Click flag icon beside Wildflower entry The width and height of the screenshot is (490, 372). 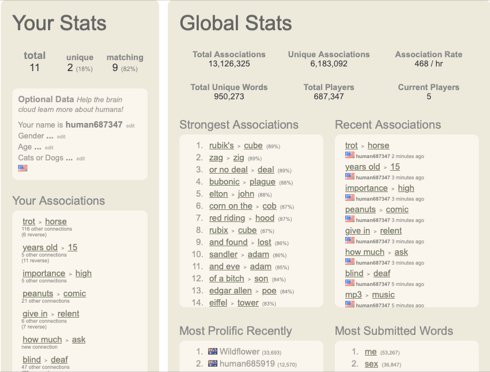coord(213,351)
